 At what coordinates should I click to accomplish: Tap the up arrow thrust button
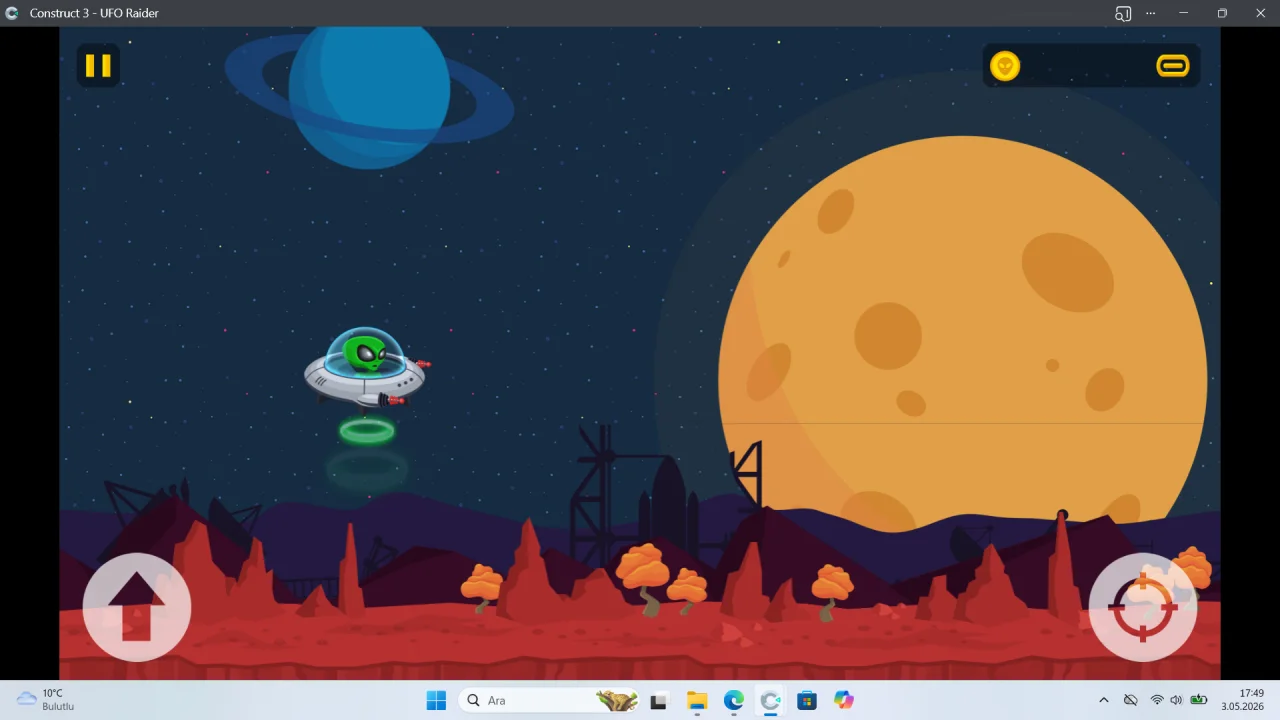(136, 607)
